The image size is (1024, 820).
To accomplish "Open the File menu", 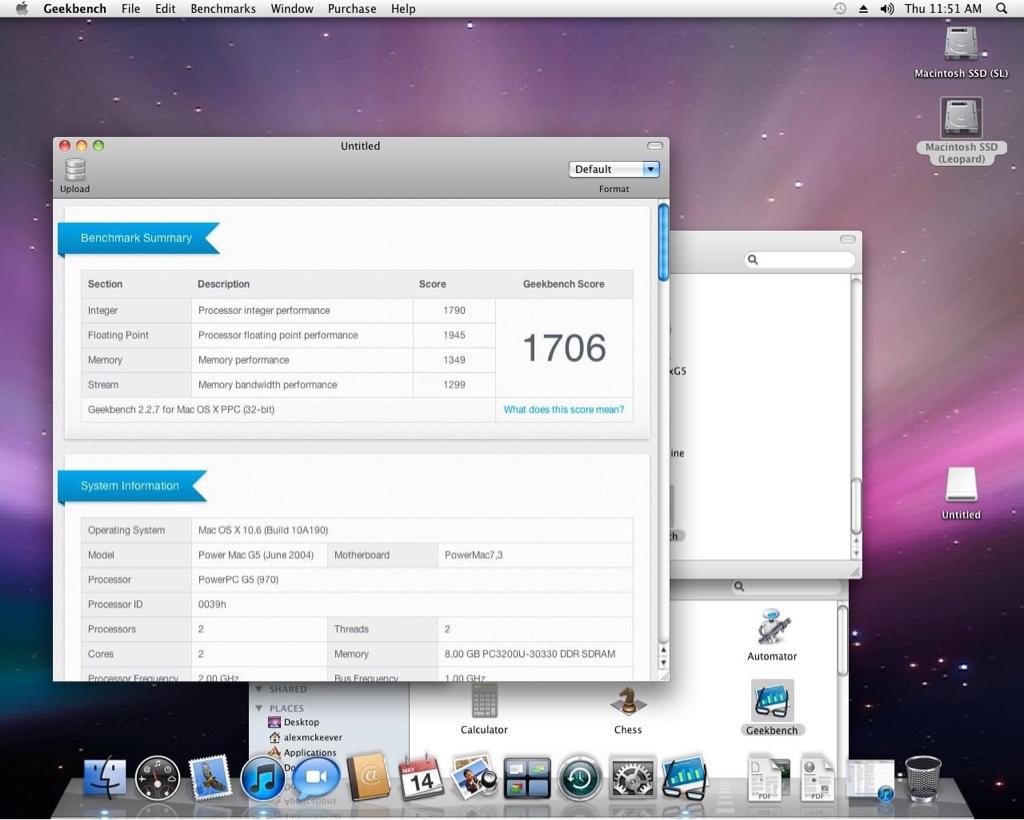I will point(131,8).
